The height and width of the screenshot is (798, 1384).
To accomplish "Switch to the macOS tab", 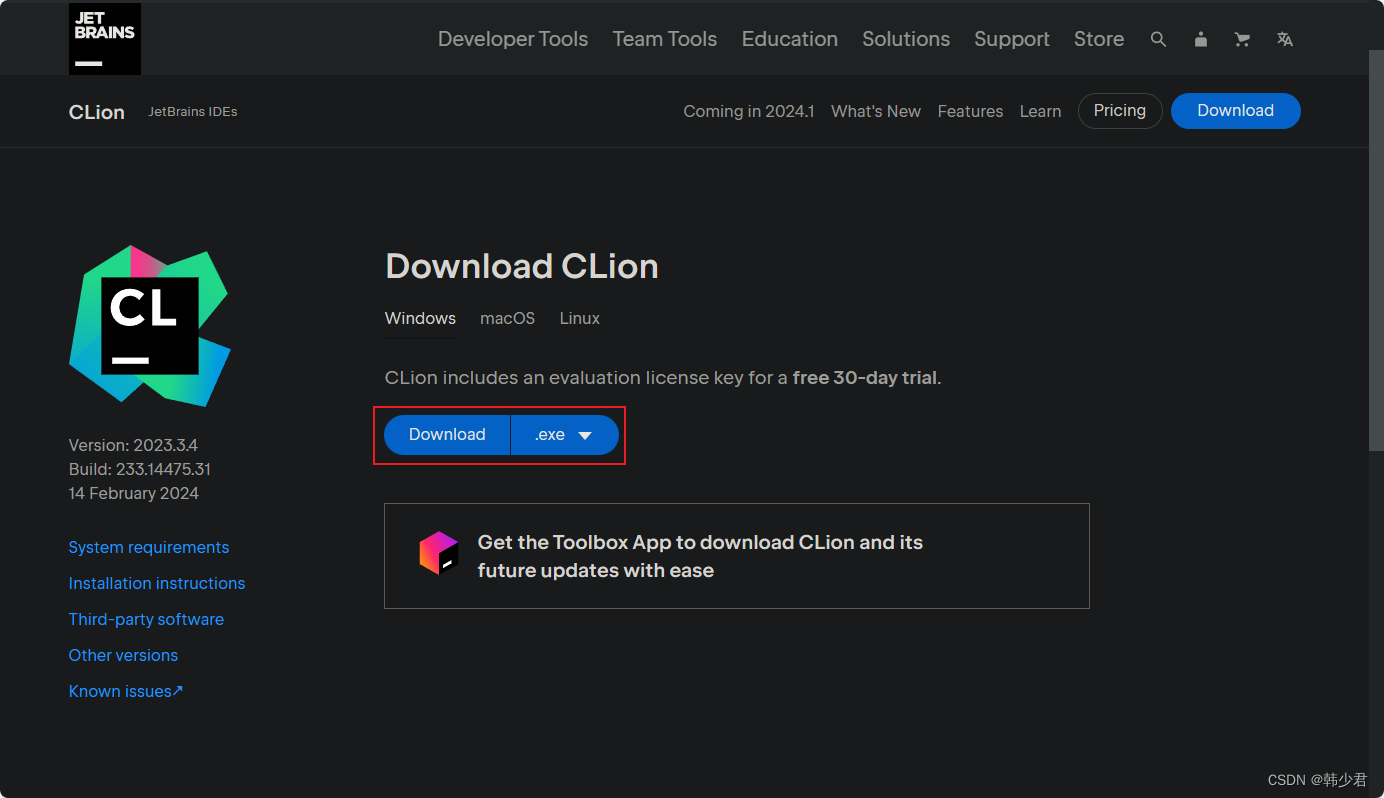I will [x=507, y=318].
